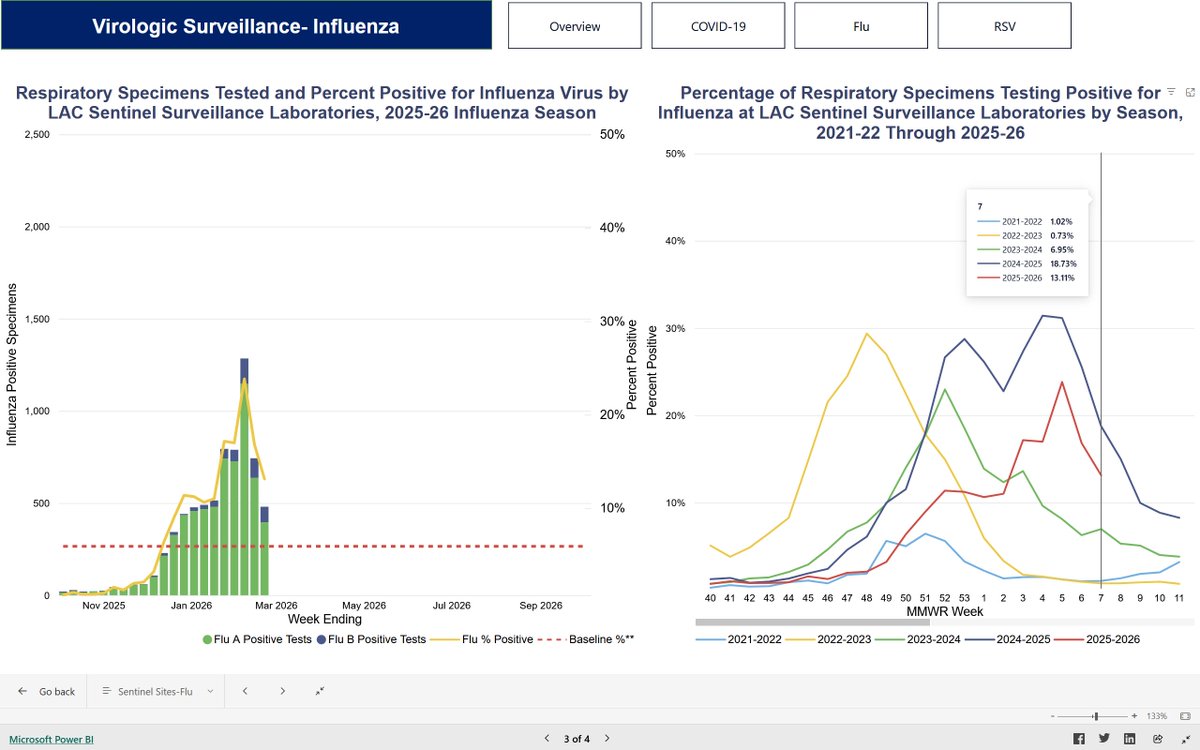Share the report on Facebook

1079,739
